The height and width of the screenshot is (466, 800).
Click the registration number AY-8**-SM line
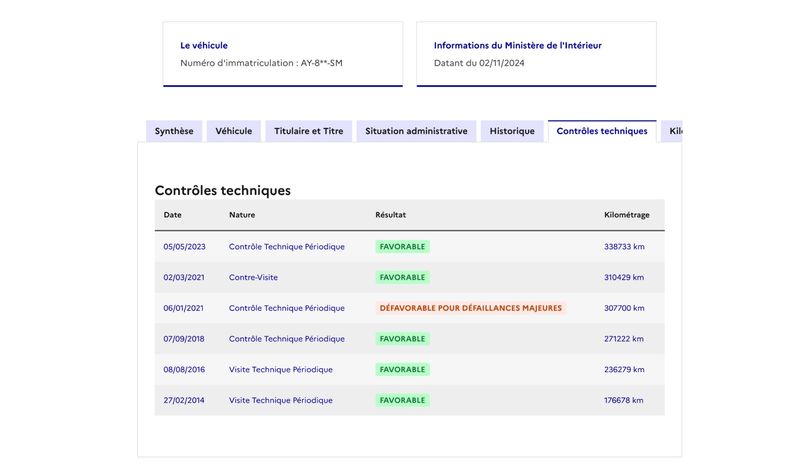(261, 63)
